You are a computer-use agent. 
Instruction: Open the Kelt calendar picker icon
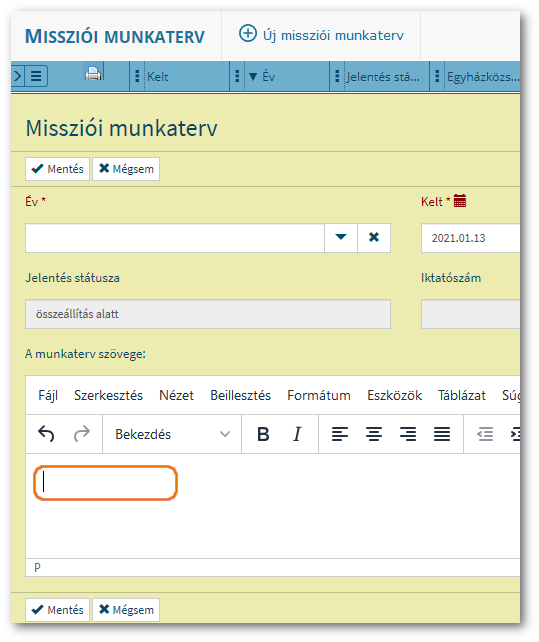click(x=460, y=201)
